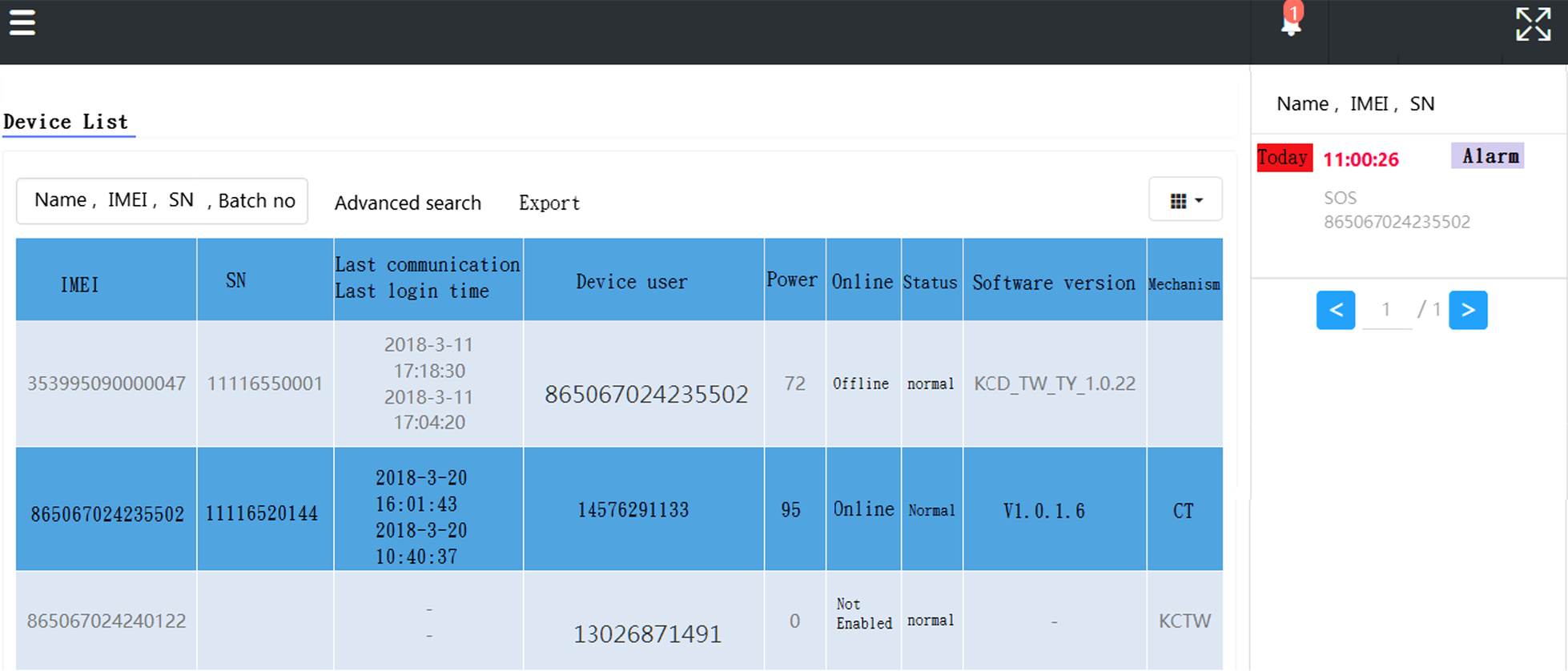Viewport: 1568px width, 671px height.
Task: Select the alarm time 11:00:26
Action: click(x=1361, y=160)
